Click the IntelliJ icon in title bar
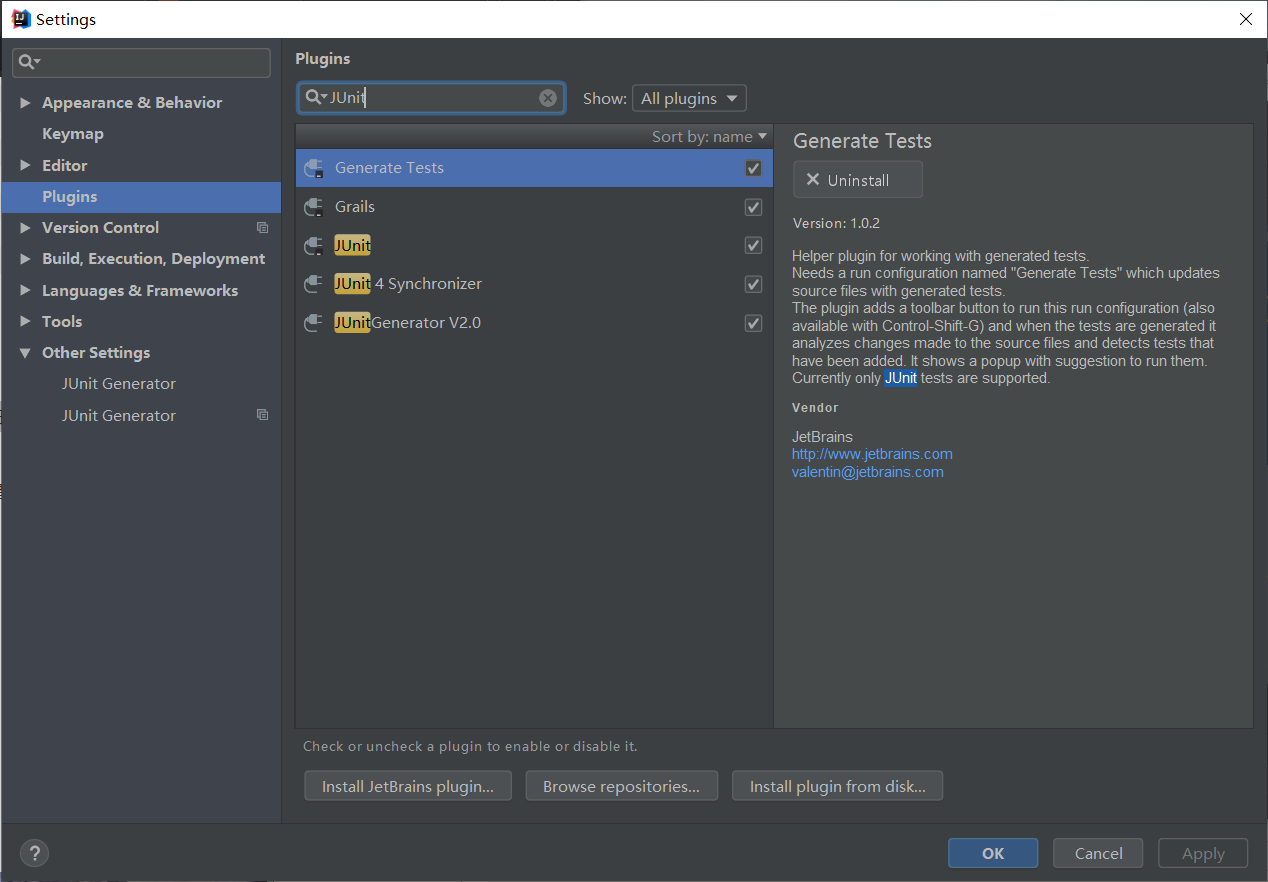The height and width of the screenshot is (882, 1268). tap(21, 19)
